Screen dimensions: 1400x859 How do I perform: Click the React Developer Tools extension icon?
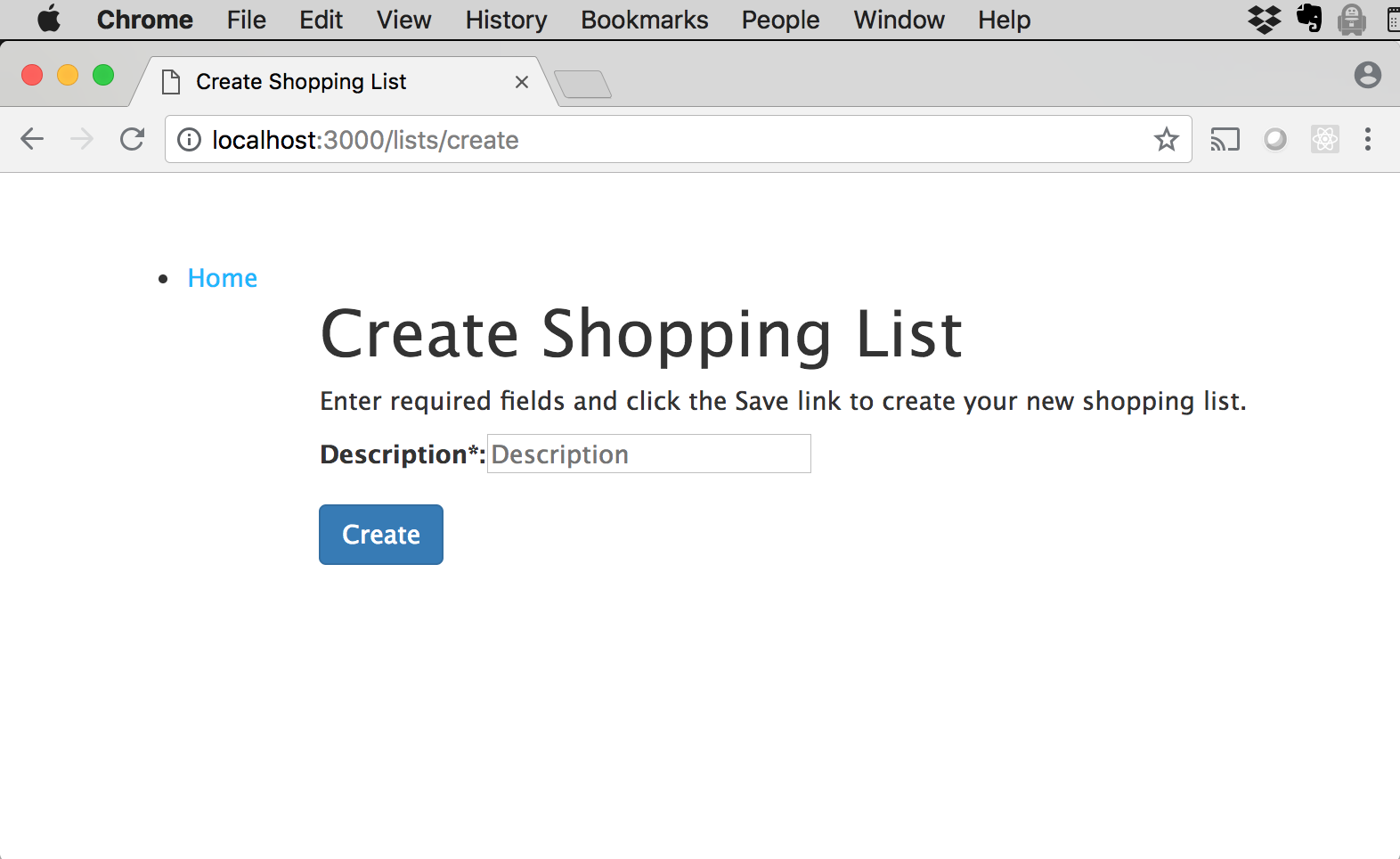[1325, 139]
